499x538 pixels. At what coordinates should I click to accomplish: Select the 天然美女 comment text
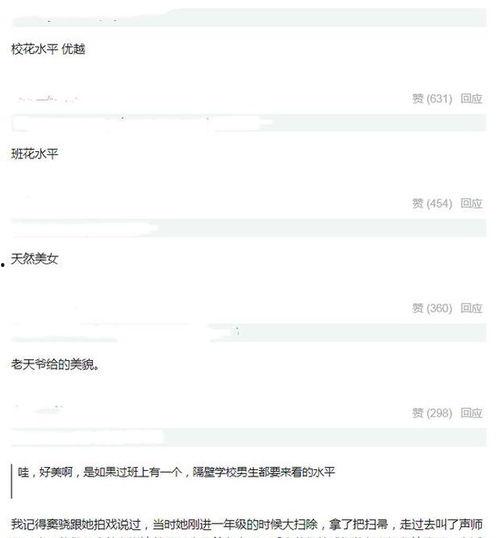click(x=34, y=259)
